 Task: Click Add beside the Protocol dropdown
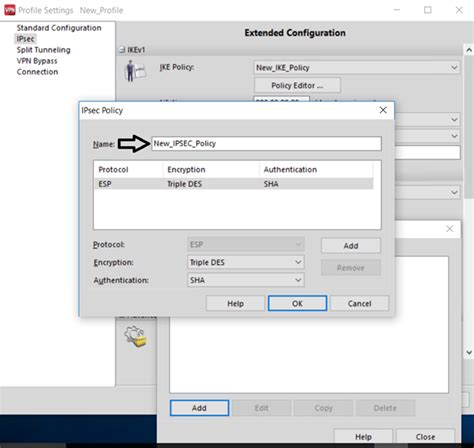coord(351,246)
